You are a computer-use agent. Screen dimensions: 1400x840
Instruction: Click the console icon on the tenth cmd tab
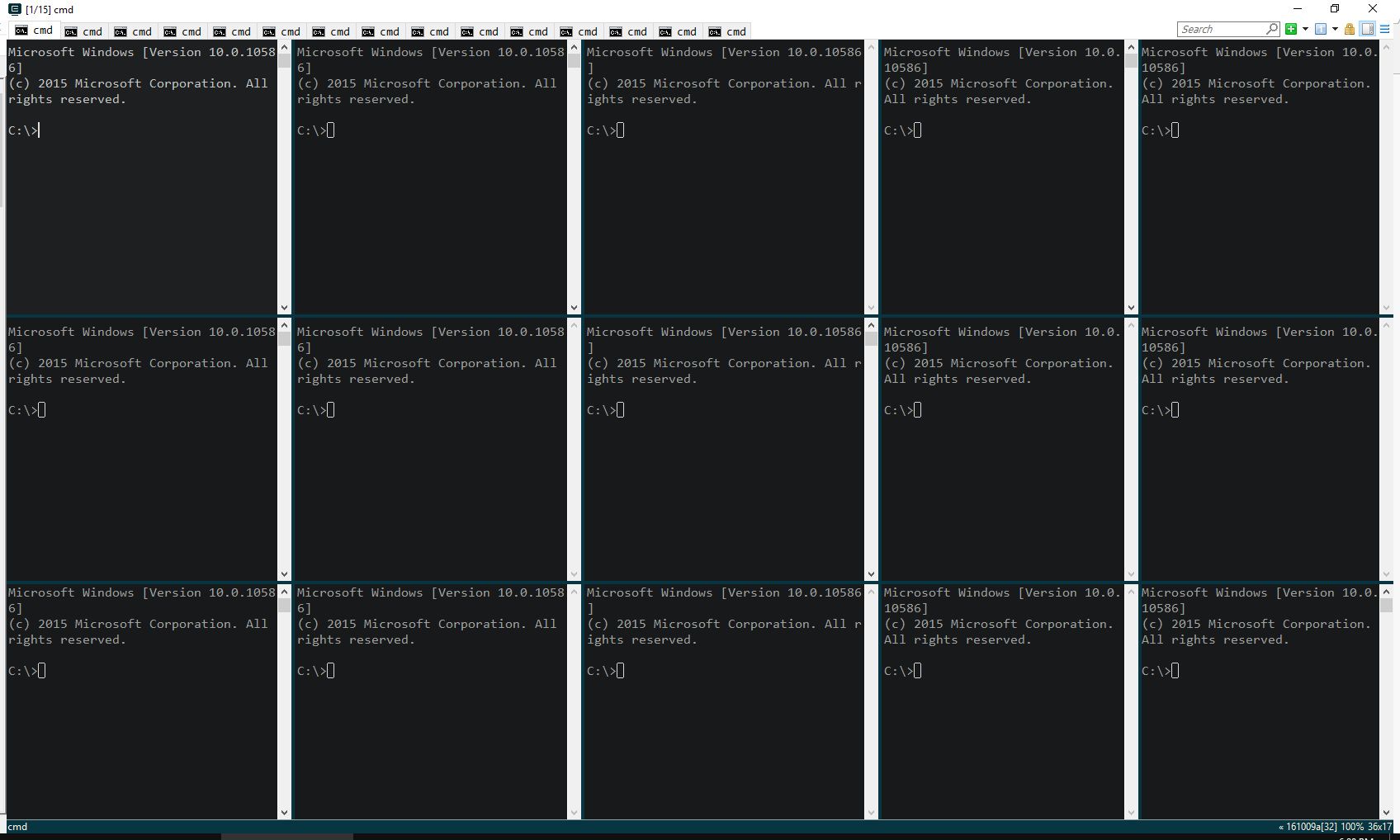(x=467, y=32)
